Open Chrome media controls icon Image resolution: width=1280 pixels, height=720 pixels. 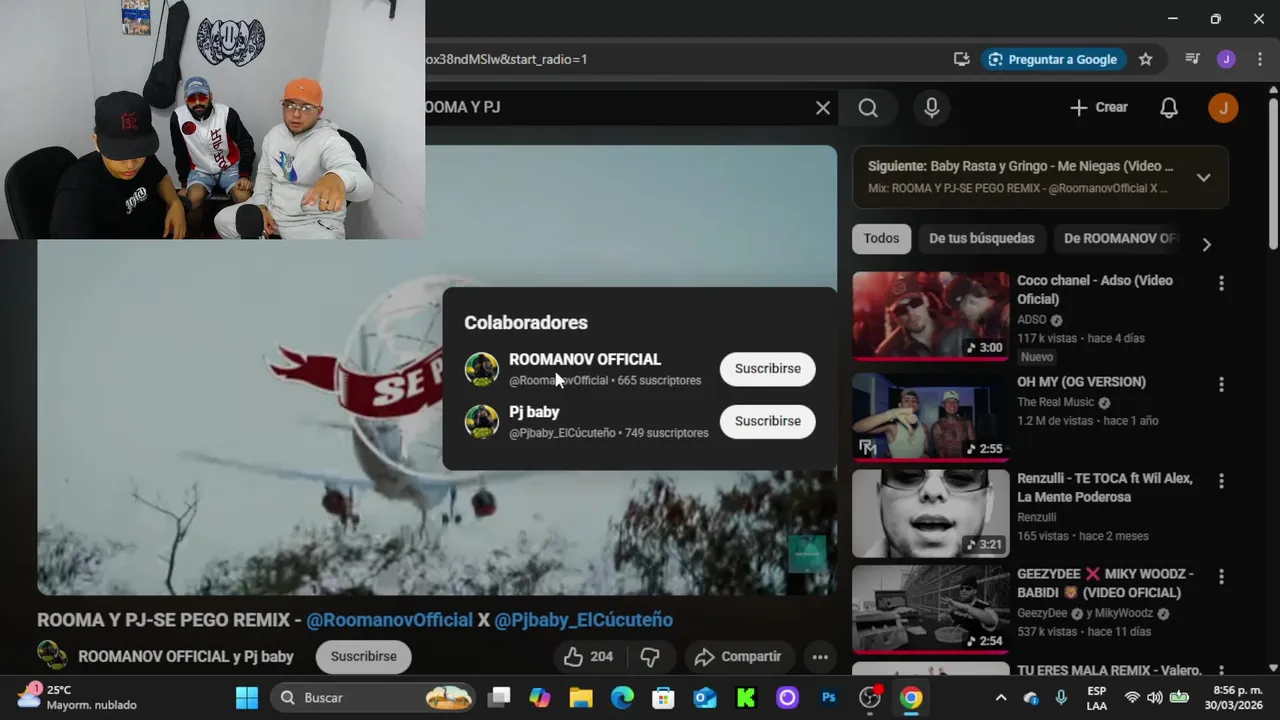tap(1192, 59)
